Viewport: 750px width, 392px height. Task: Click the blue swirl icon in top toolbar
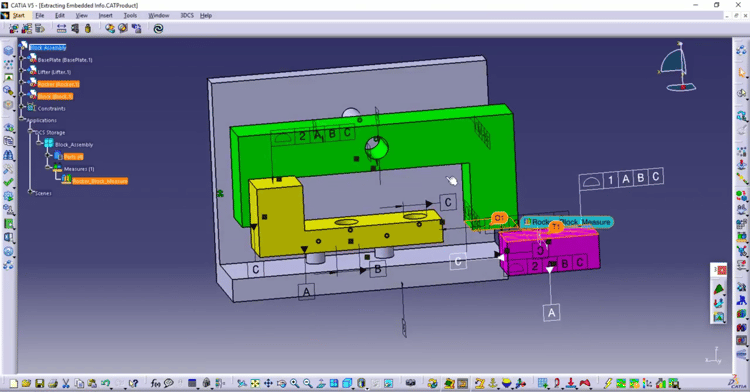click(158, 29)
